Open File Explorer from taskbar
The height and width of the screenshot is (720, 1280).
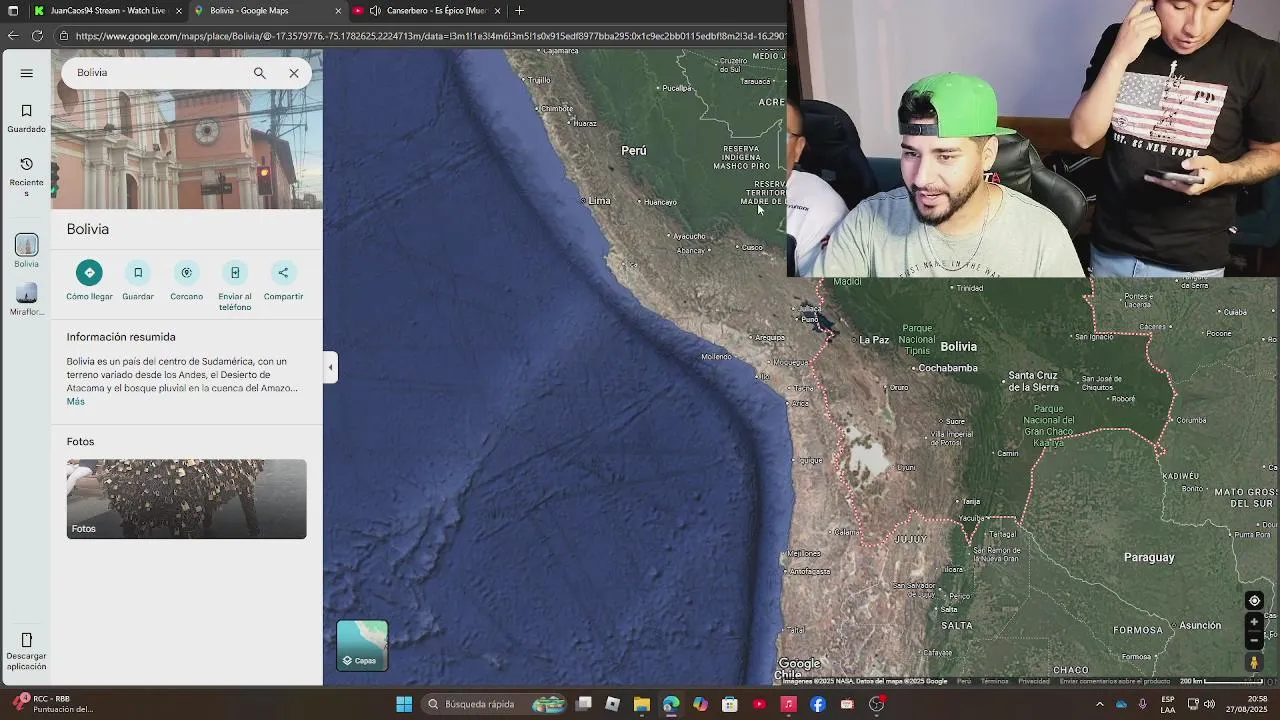[642, 704]
